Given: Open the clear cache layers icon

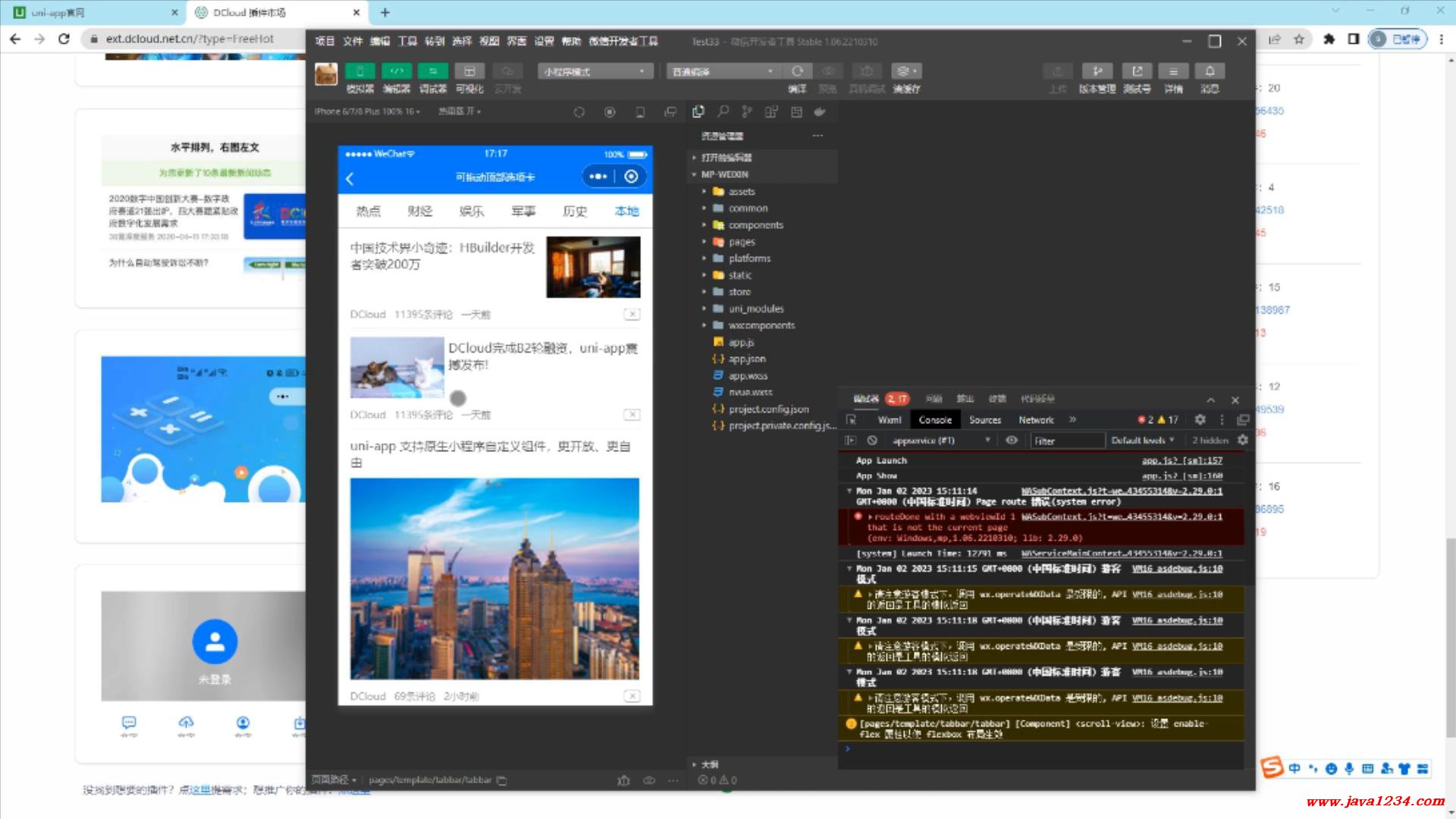Looking at the screenshot, I should (x=906, y=71).
